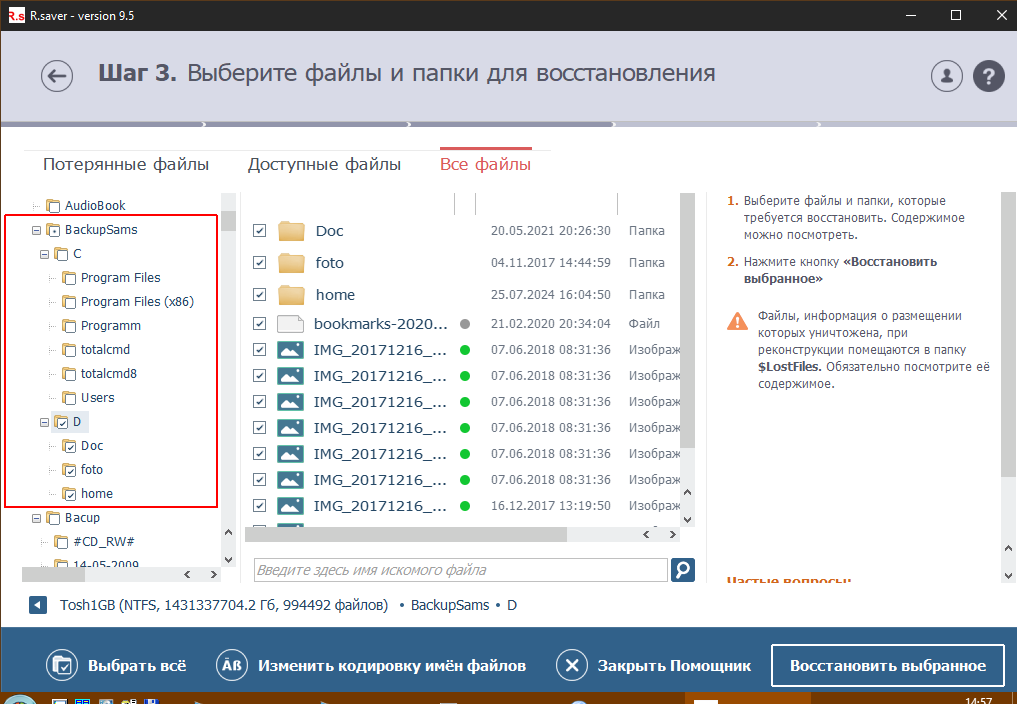Uncheck the Doc folder checkbox in file list
The height and width of the screenshot is (704, 1017).
click(x=260, y=231)
